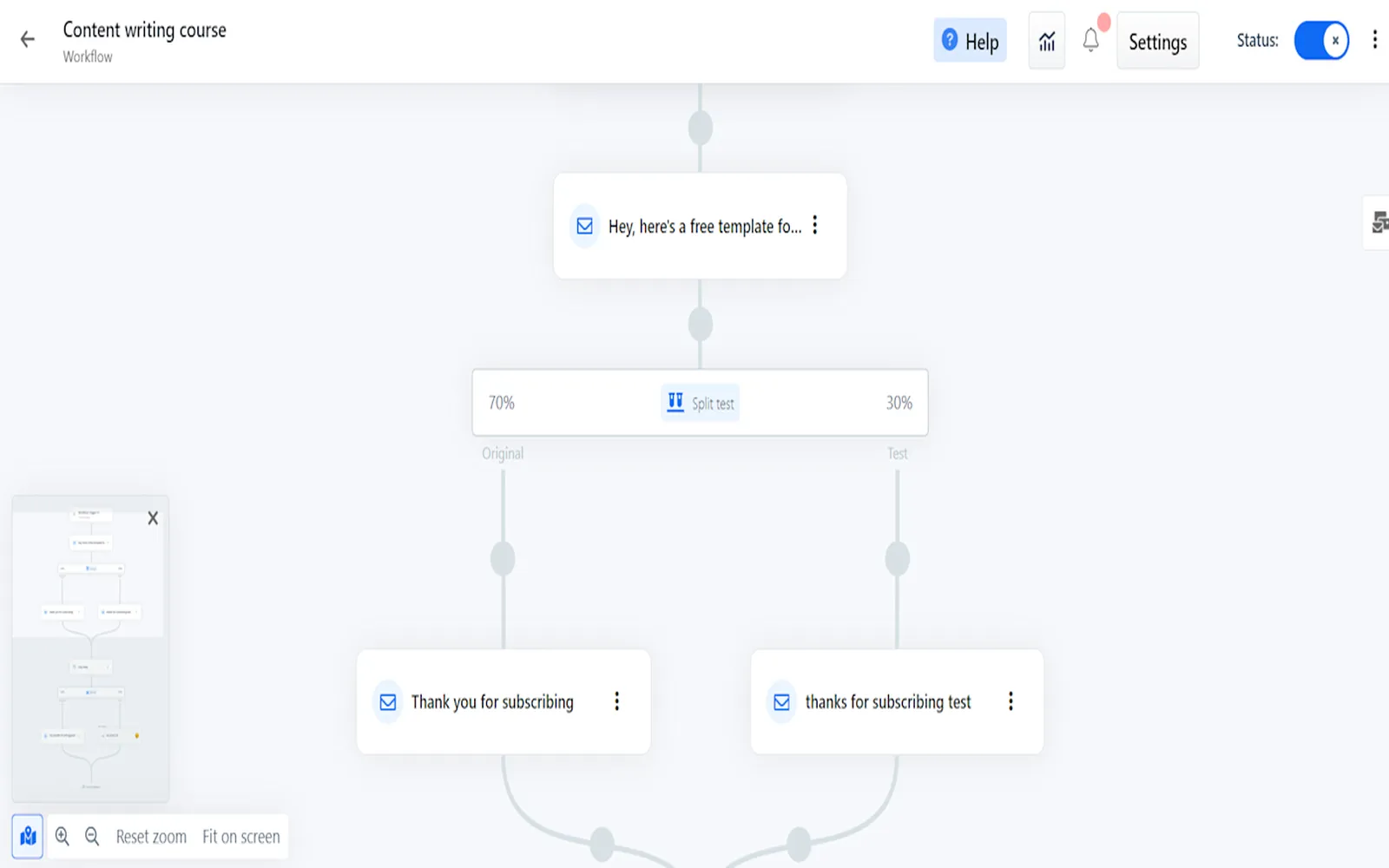Click connector dot below 'thanks for subscribing test' merge

coord(799,845)
